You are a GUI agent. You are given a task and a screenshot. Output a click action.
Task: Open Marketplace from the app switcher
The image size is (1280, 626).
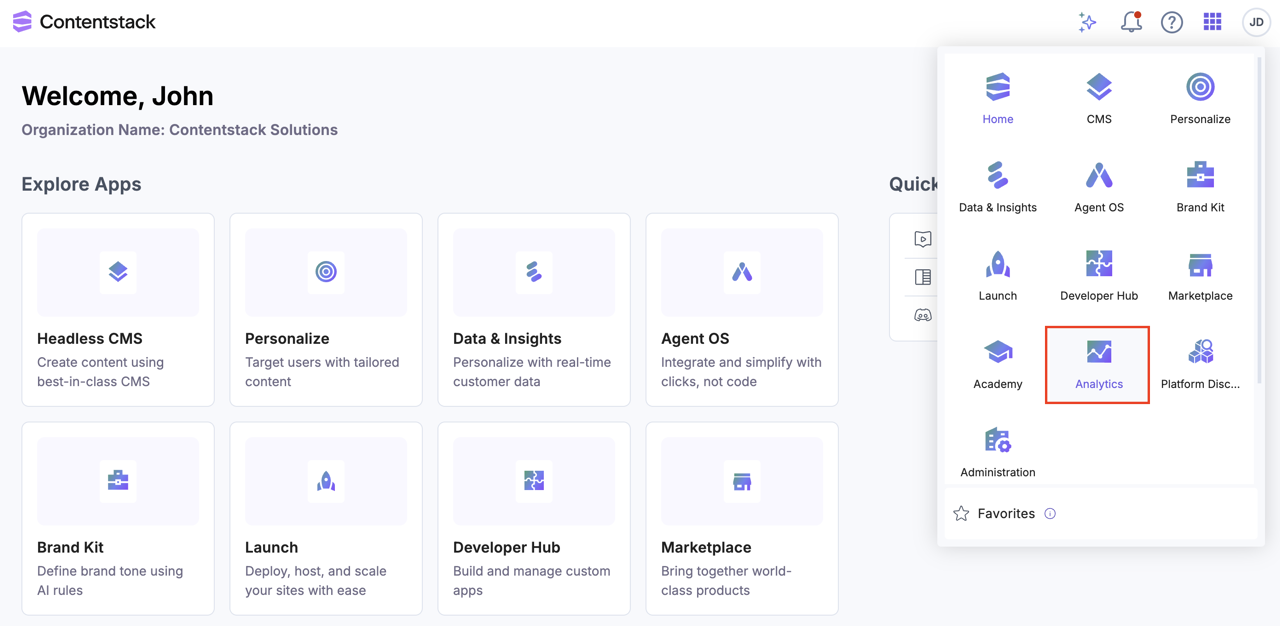click(1200, 276)
